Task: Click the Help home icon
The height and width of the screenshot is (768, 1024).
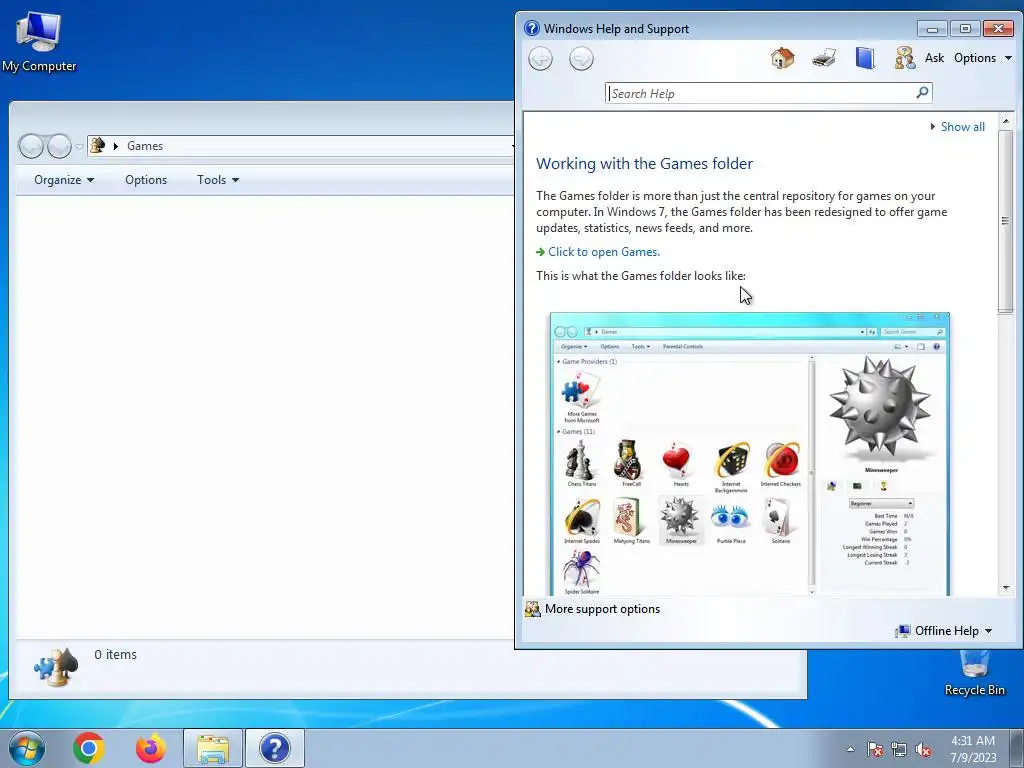Action: coord(782,58)
